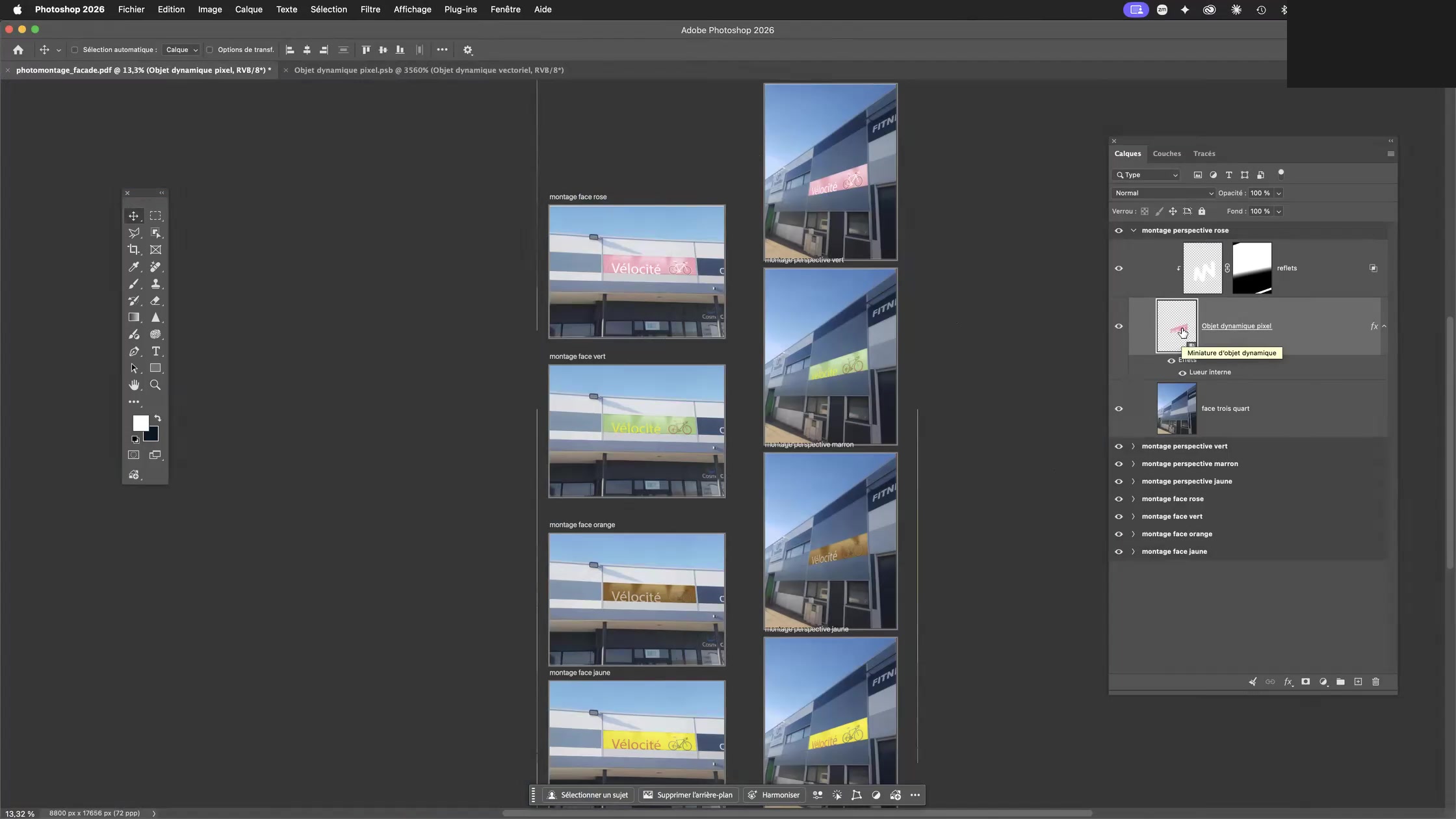Expand the montage perspective marron group
The width and height of the screenshot is (1456, 819).
1133,464
